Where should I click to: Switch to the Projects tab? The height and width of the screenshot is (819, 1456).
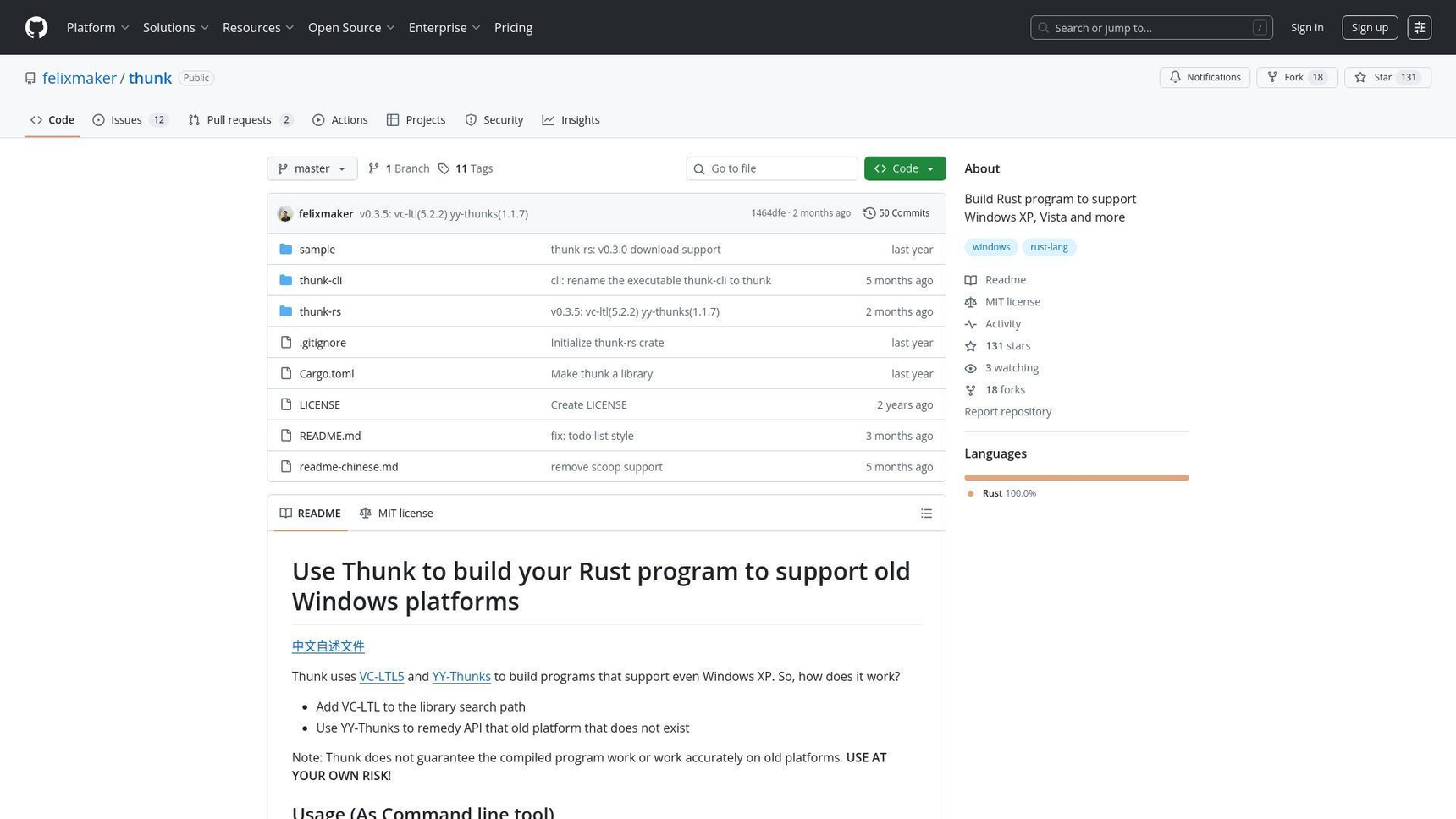(416, 120)
